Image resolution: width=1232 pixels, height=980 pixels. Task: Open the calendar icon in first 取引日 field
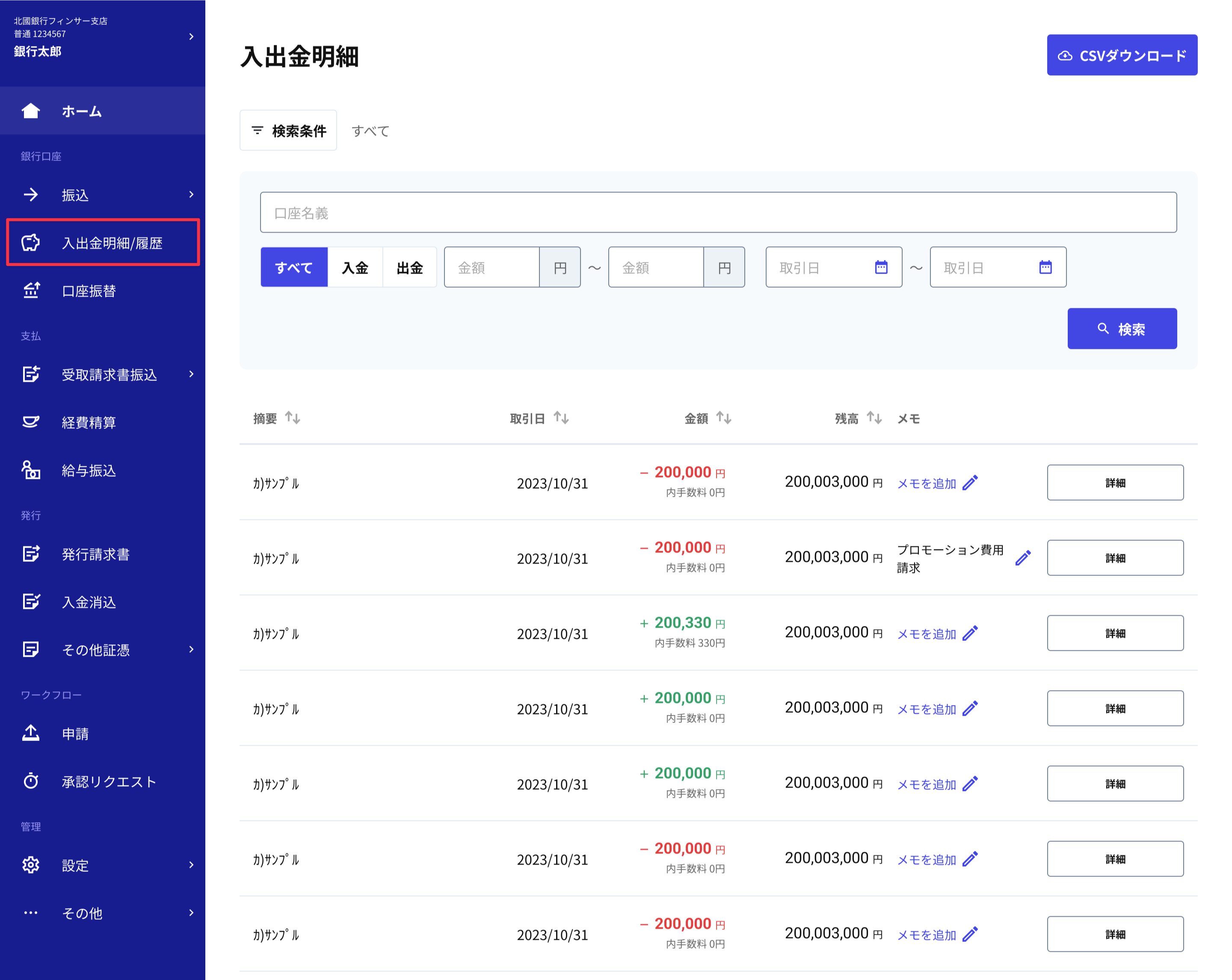tap(880, 267)
